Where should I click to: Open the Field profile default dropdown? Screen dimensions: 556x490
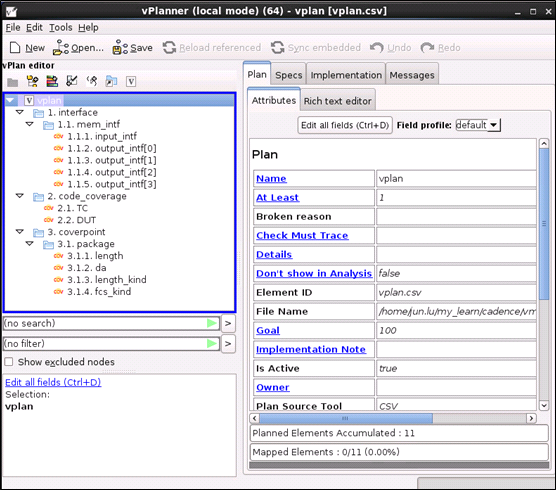(478, 125)
